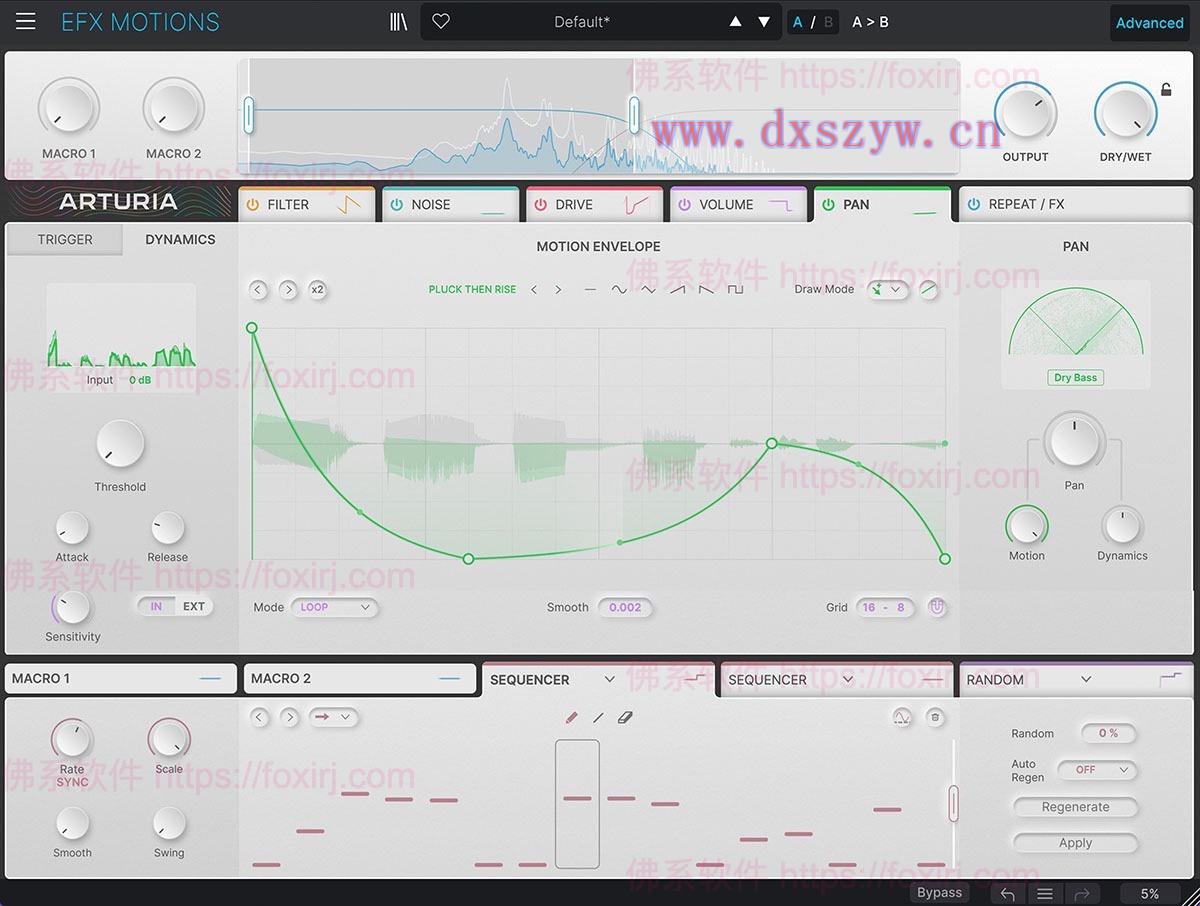This screenshot has width=1200, height=906.
Task: Shift motion envelope left with arrow button
Action: click(x=258, y=290)
